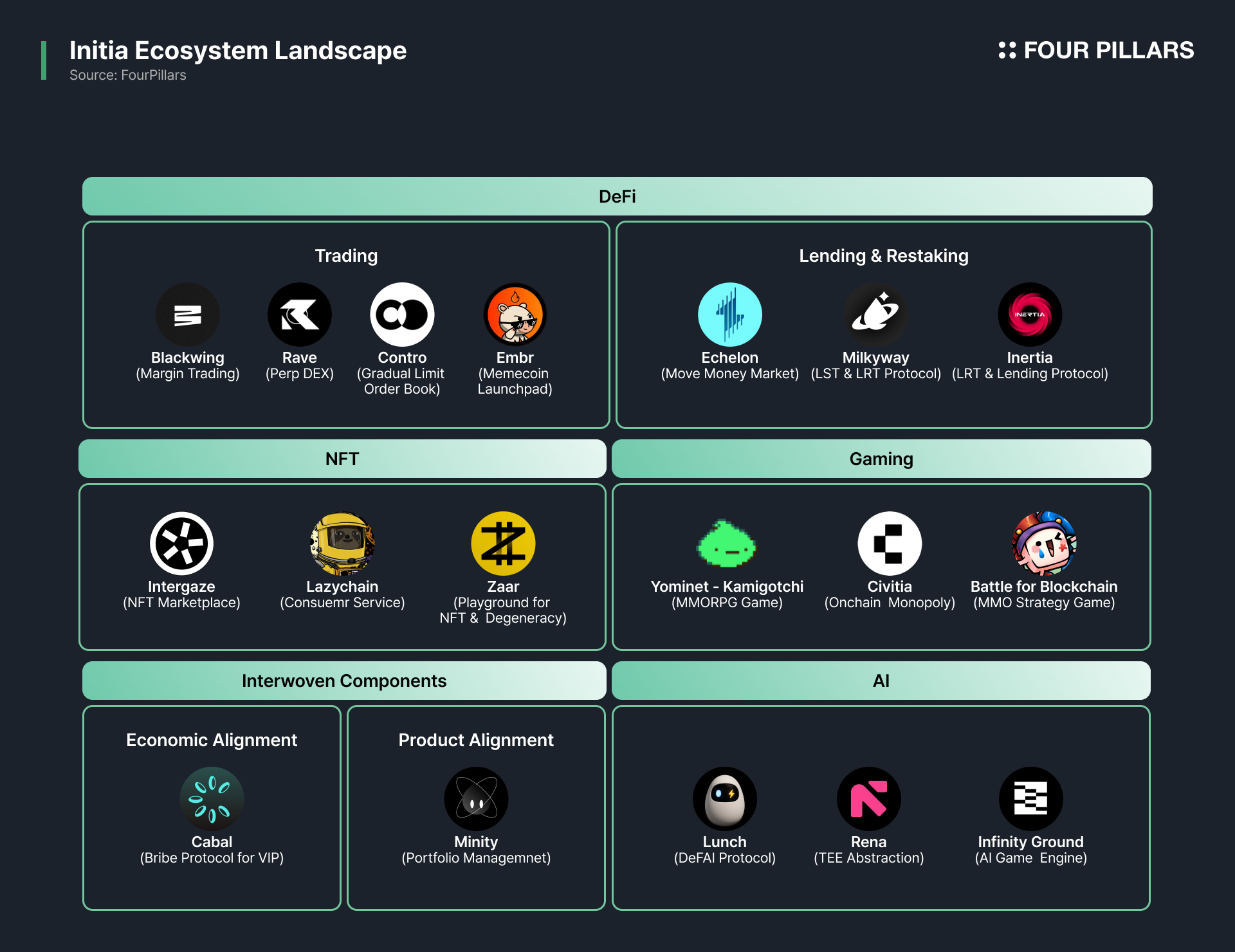Click the Yominet - Kamigotchi name label
Viewport: 1235px width, 952px height.
pyautogui.click(x=727, y=587)
